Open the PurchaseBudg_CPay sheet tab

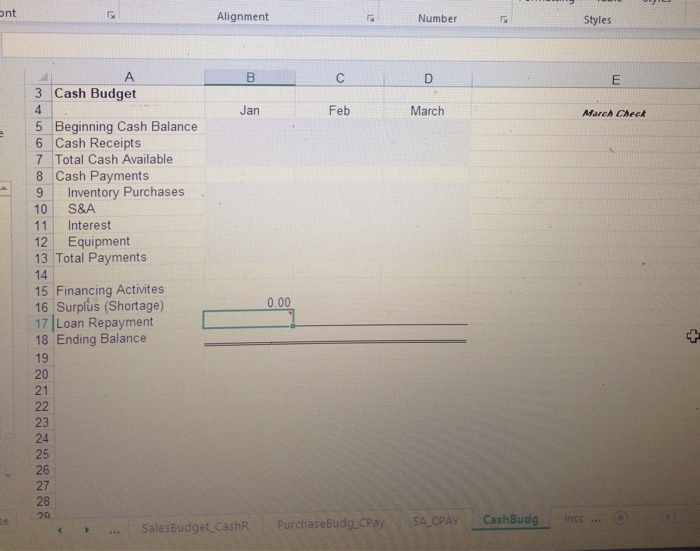pyautogui.click(x=331, y=523)
